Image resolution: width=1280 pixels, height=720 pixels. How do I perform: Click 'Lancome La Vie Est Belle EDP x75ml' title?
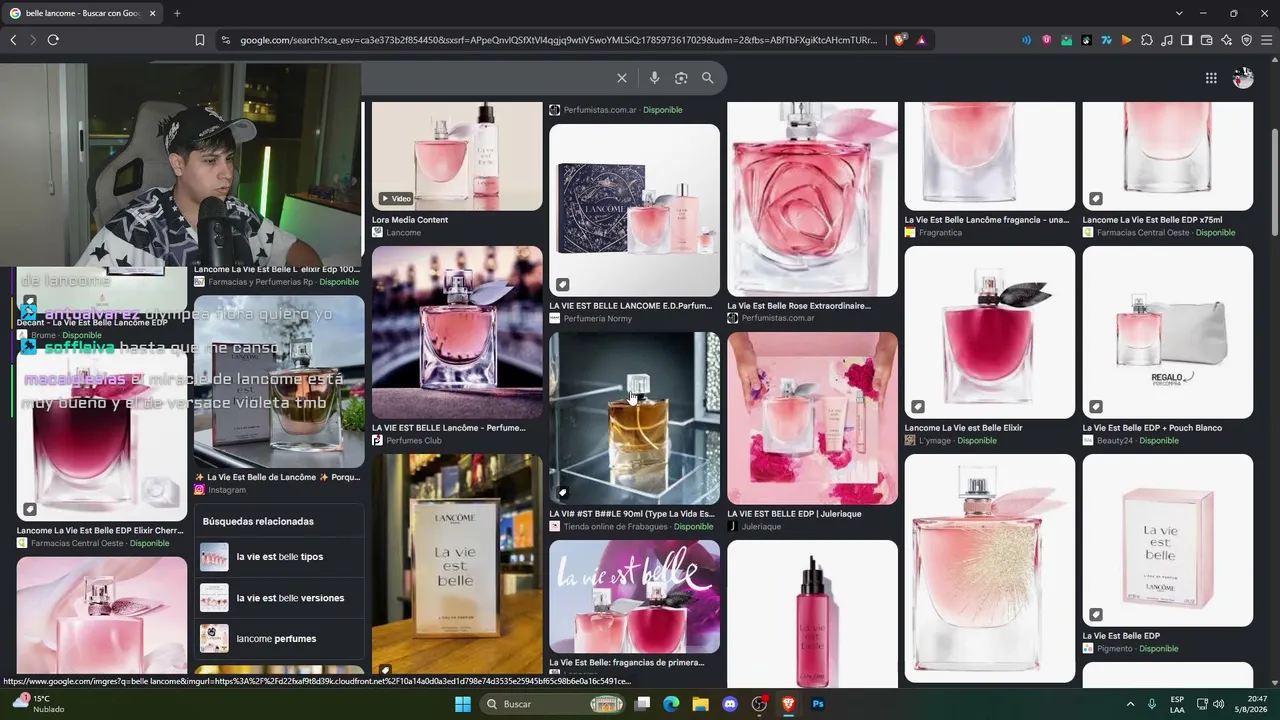[1152, 220]
